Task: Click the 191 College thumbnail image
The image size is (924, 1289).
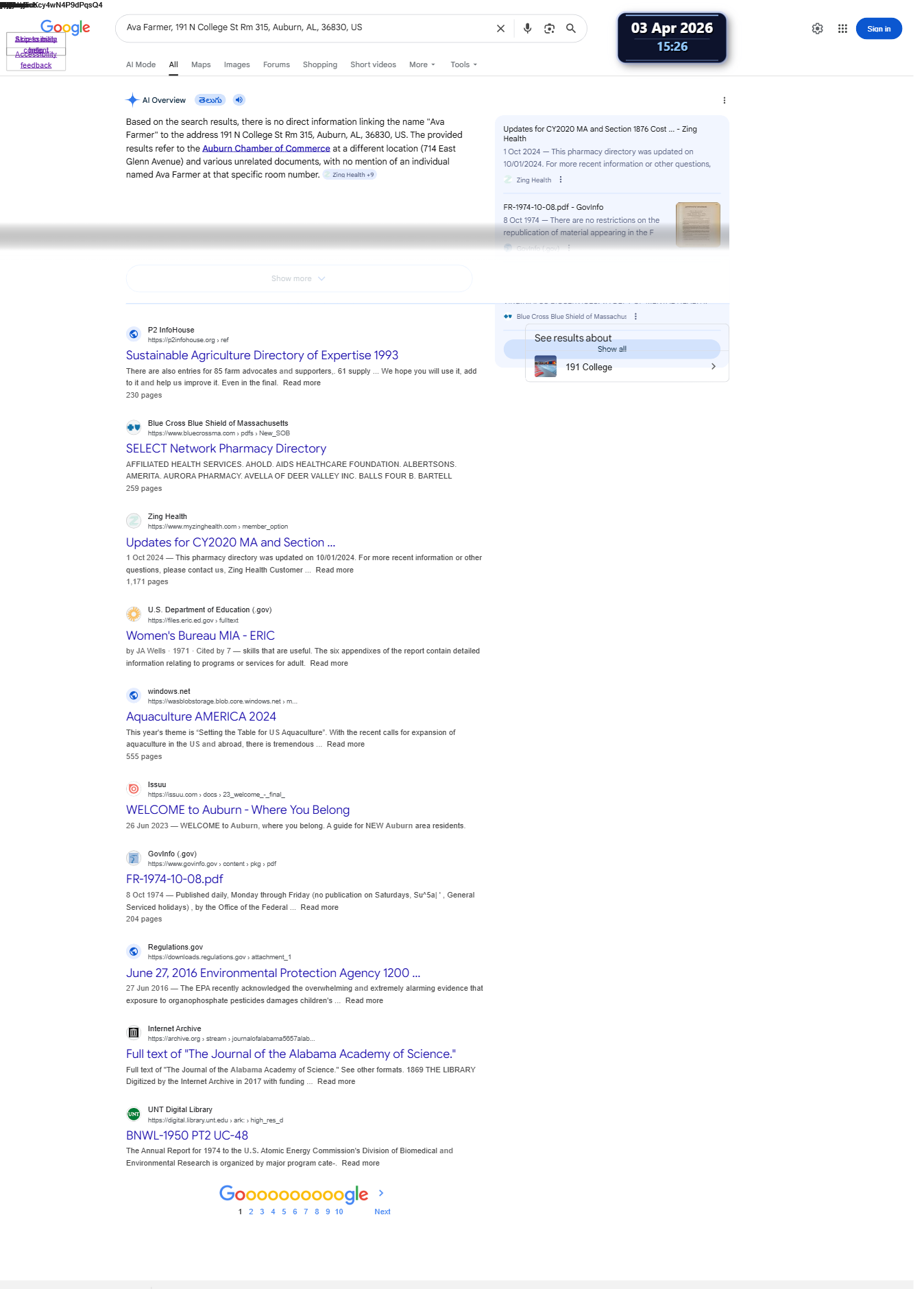Action: click(x=546, y=367)
